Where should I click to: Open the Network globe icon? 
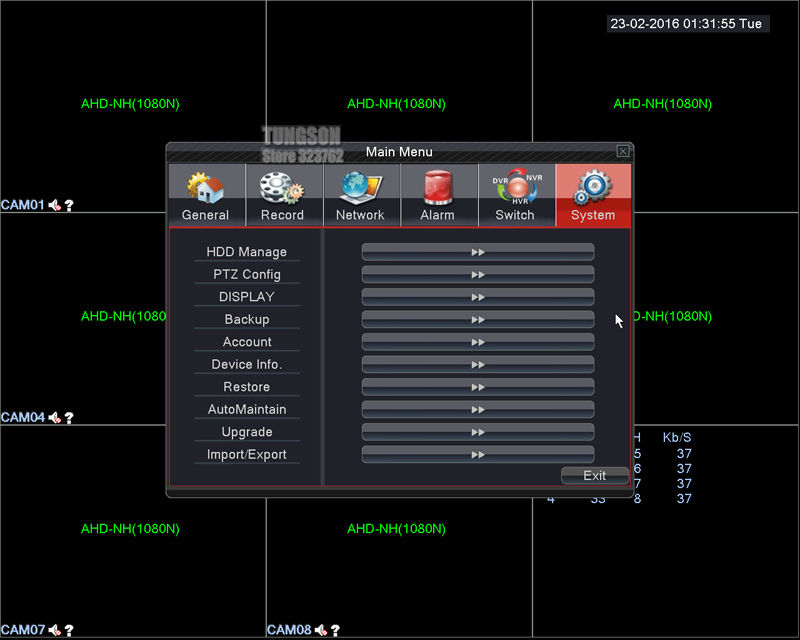tap(360, 187)
